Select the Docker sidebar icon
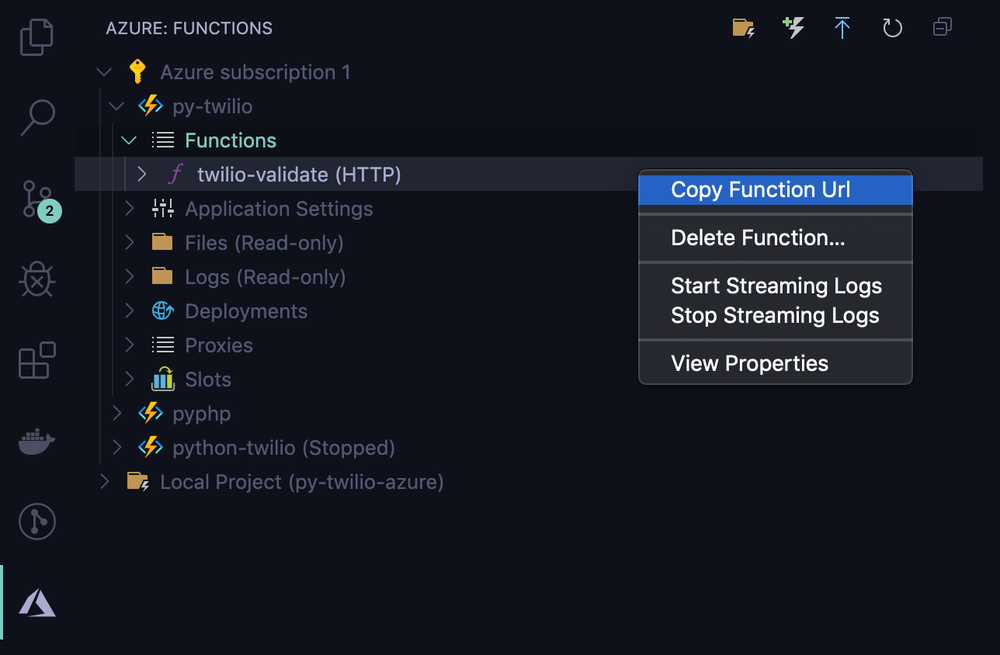The image size is (1000, 655). tap(36, 441)
